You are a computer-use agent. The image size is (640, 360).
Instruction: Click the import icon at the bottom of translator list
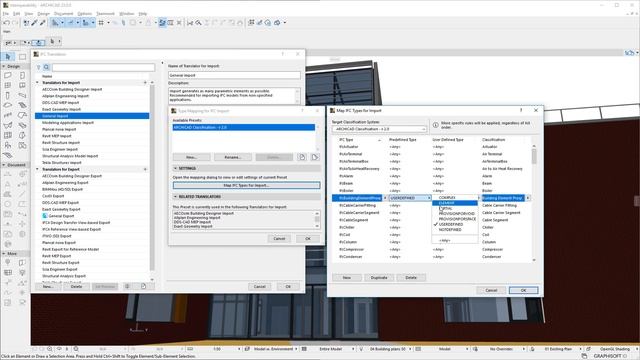pyautogui.click(x=127, y=287)
